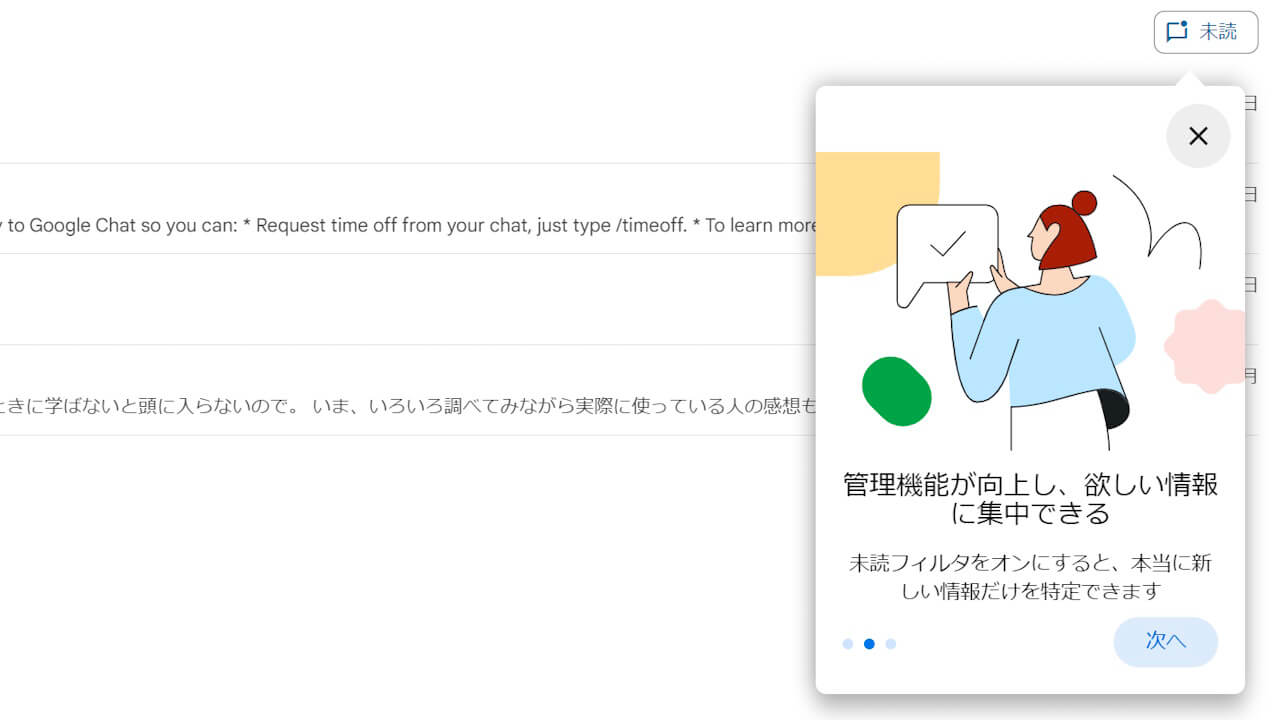Image resolution: width=1280 pixels, height=720 pixels.
Task: Jump to first onboarding page dot
Action: [848, 644]
